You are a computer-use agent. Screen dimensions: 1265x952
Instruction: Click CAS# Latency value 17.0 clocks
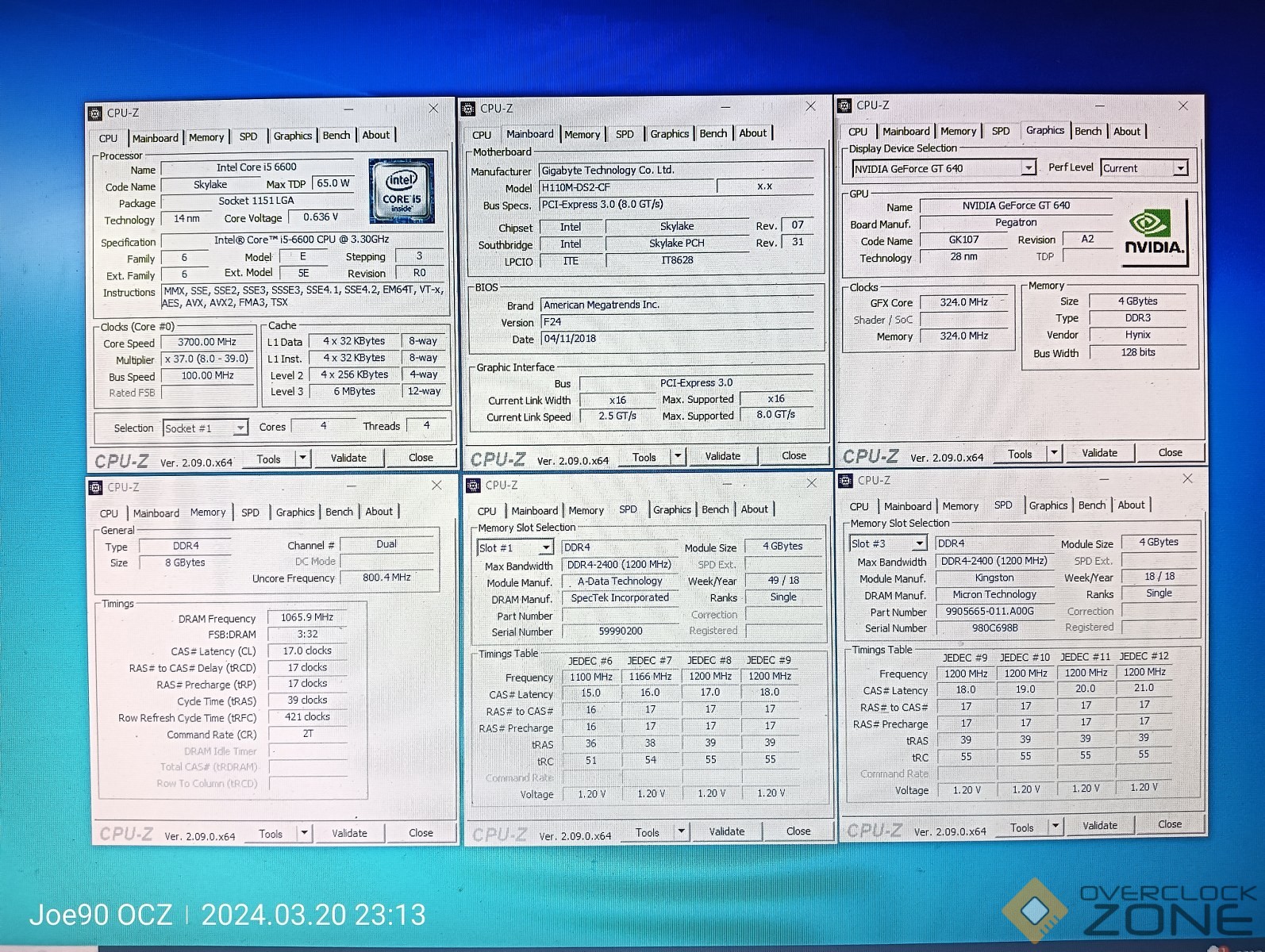tap(307, 651)
